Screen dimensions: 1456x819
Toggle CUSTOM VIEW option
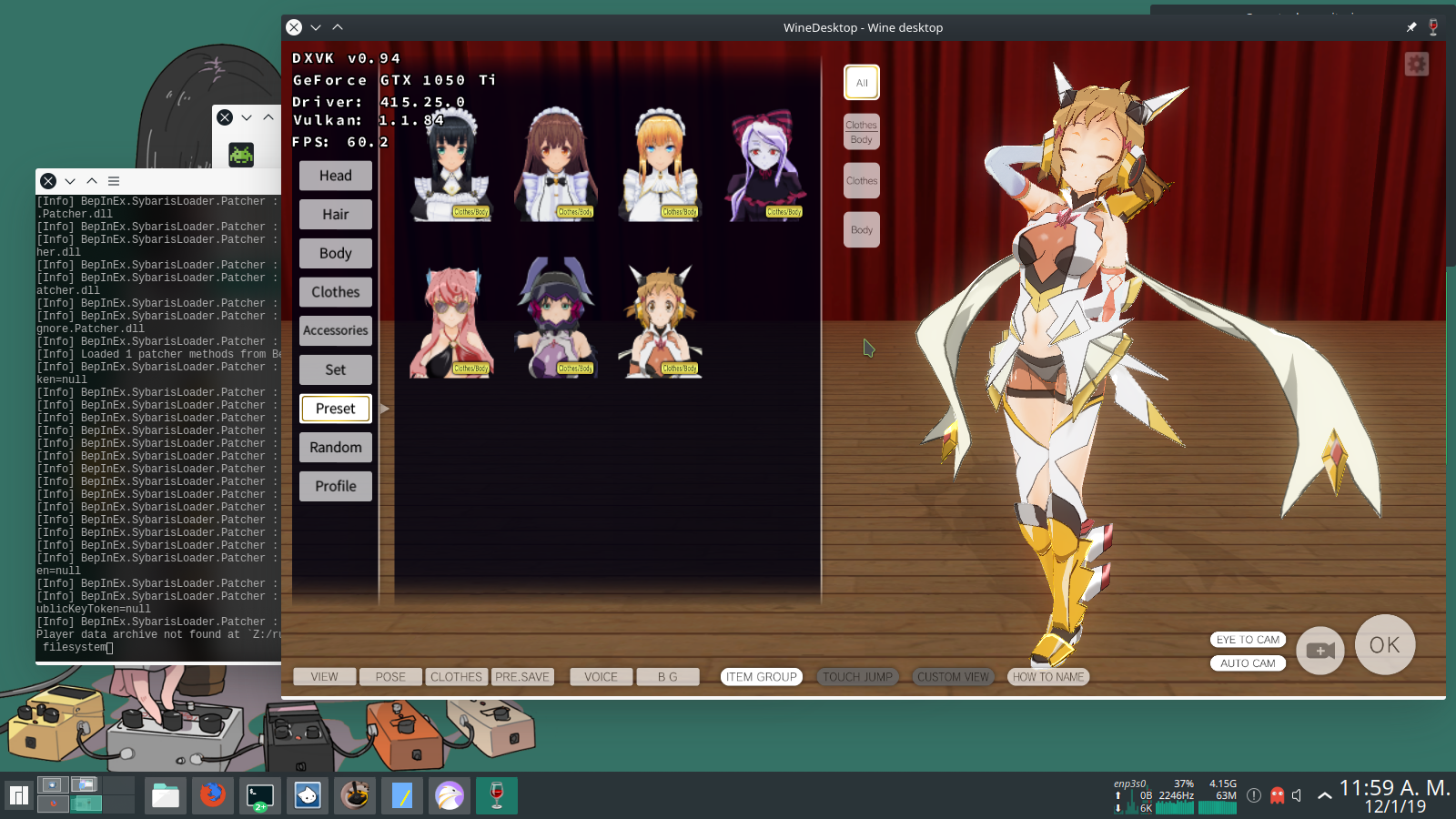(x=953, y=677)
